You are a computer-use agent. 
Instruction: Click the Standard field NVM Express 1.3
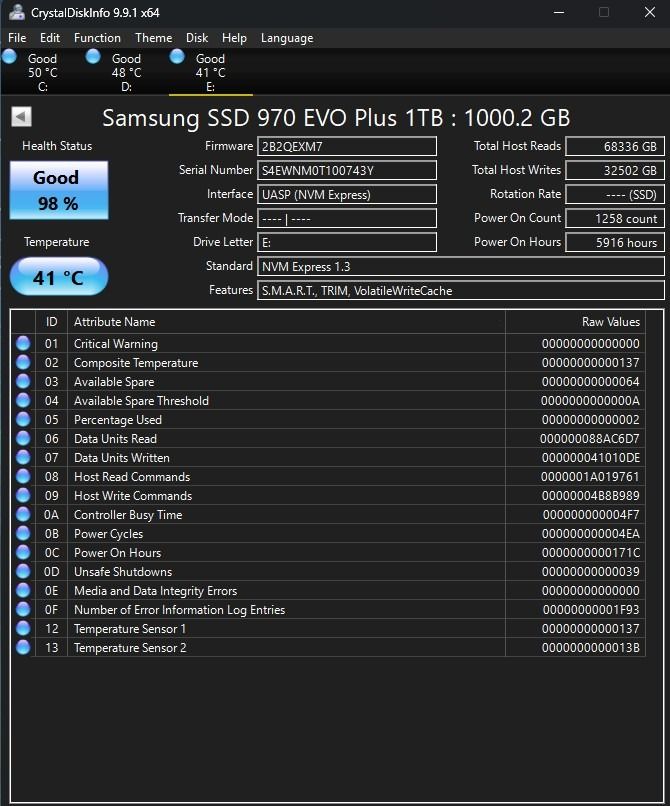pyautogui.click(x=461, y=266)
